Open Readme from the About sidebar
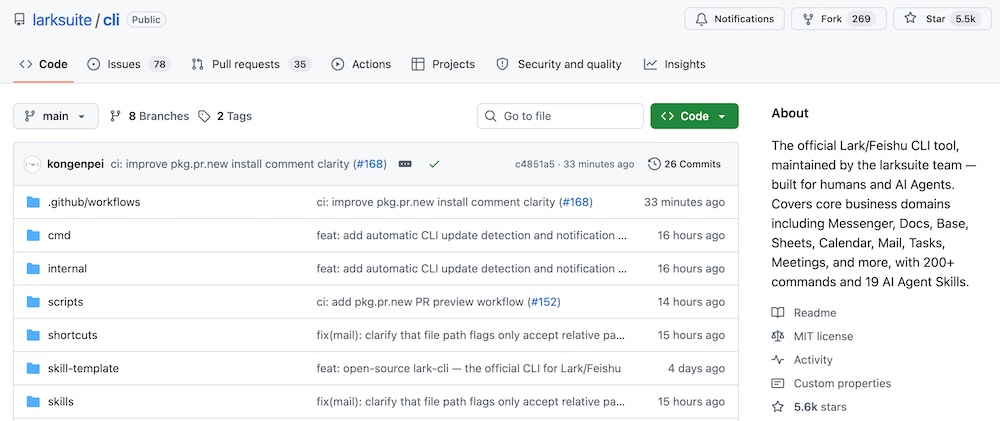This screenshot has height=421, width=1000. (814, 313)
